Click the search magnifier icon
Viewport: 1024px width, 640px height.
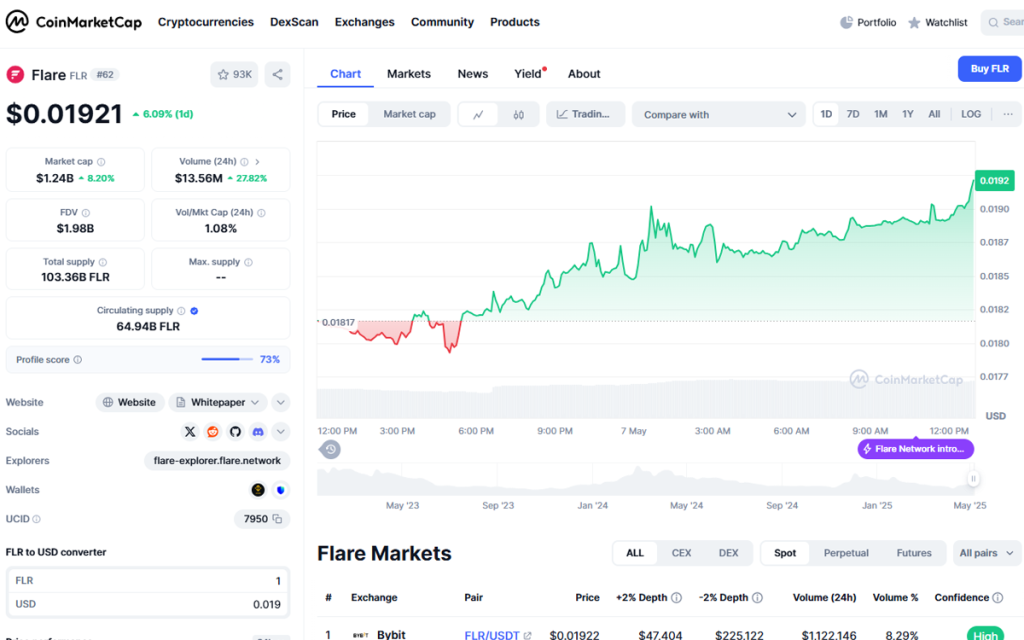pyautogui.click(x=993, y=22)
